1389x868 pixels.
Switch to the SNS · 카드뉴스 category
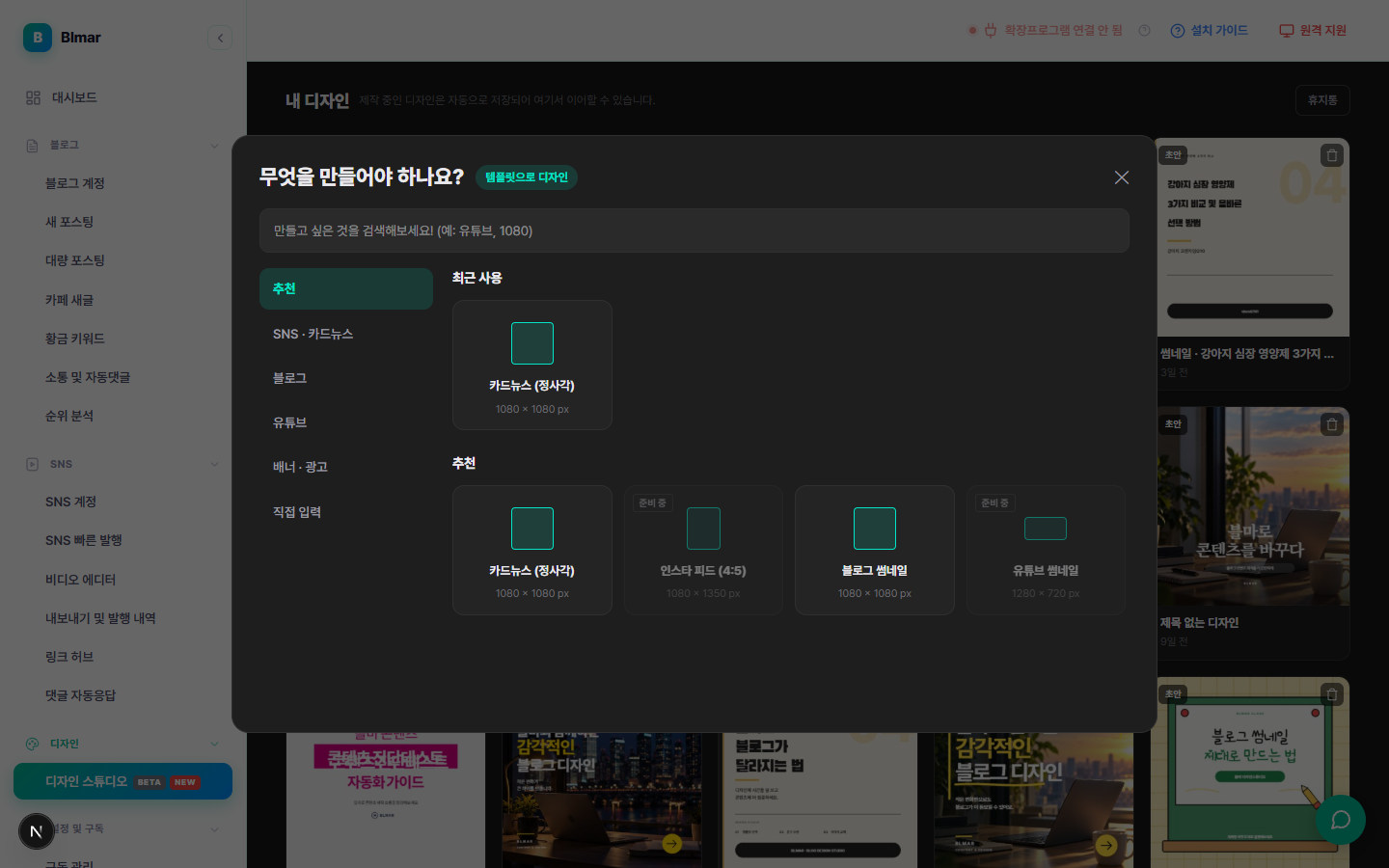(346, 334)
